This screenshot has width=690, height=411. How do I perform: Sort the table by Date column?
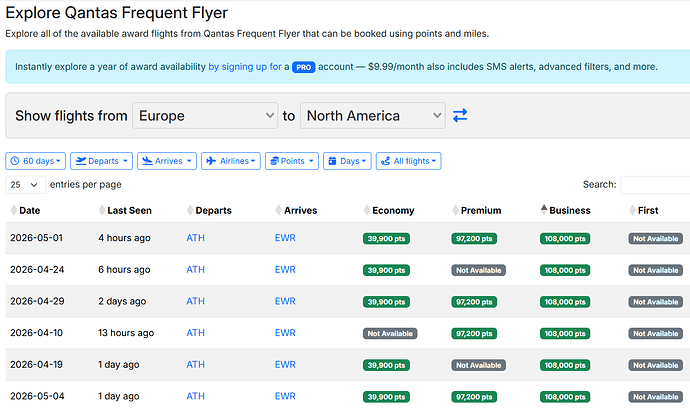pos(30,211)
